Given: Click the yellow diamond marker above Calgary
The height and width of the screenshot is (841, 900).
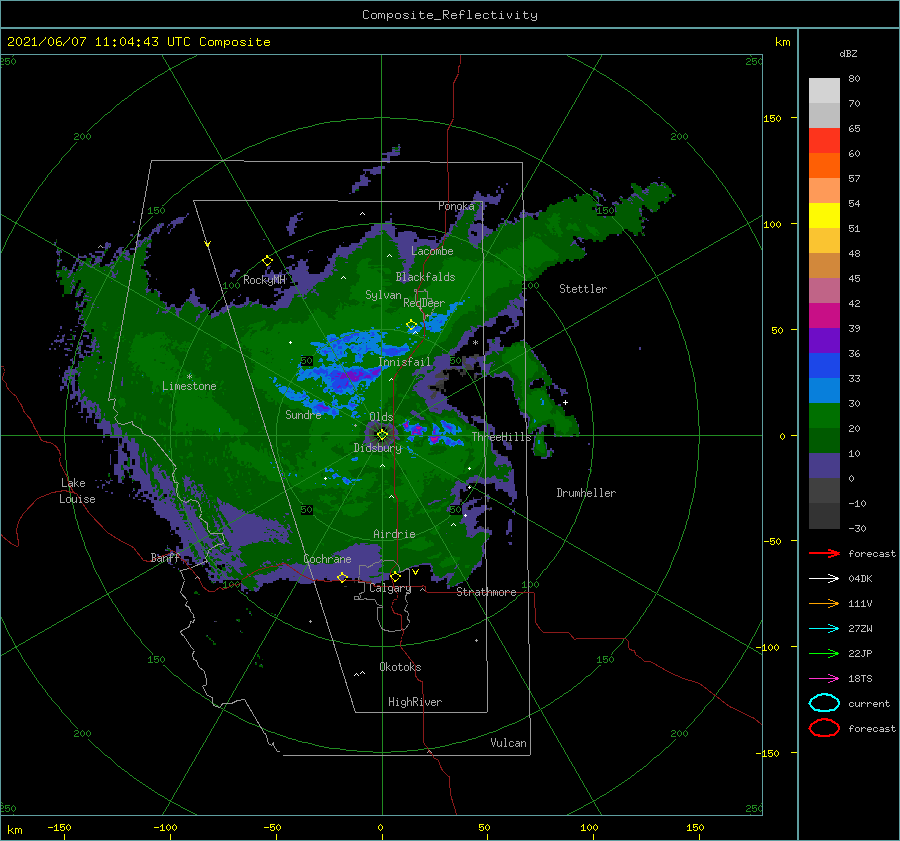Looking at the screenshot, I should click(395, 576).
